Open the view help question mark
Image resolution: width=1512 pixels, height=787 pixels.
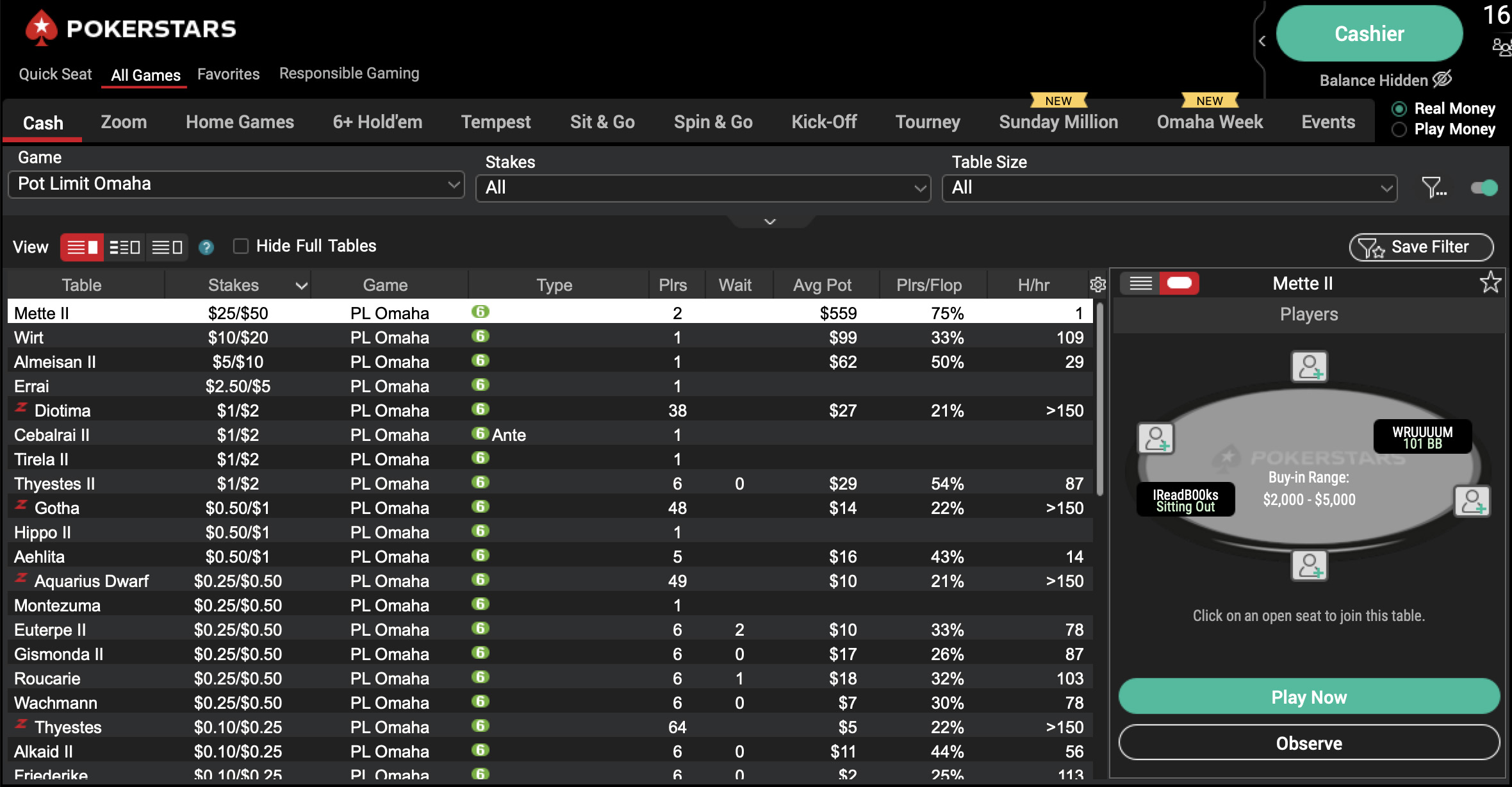[x=206, y=247]
